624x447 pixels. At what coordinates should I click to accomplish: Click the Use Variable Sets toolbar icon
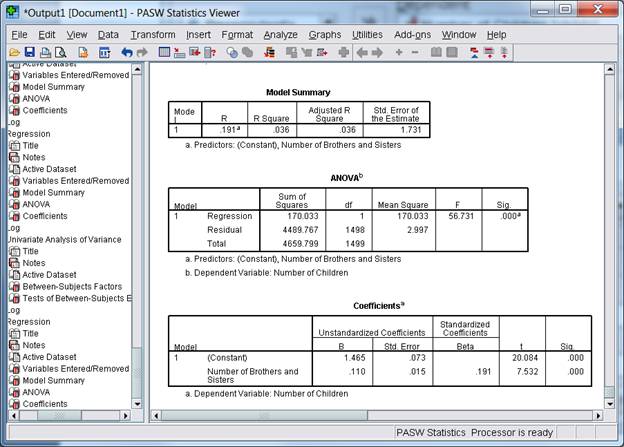click(232, 52)
